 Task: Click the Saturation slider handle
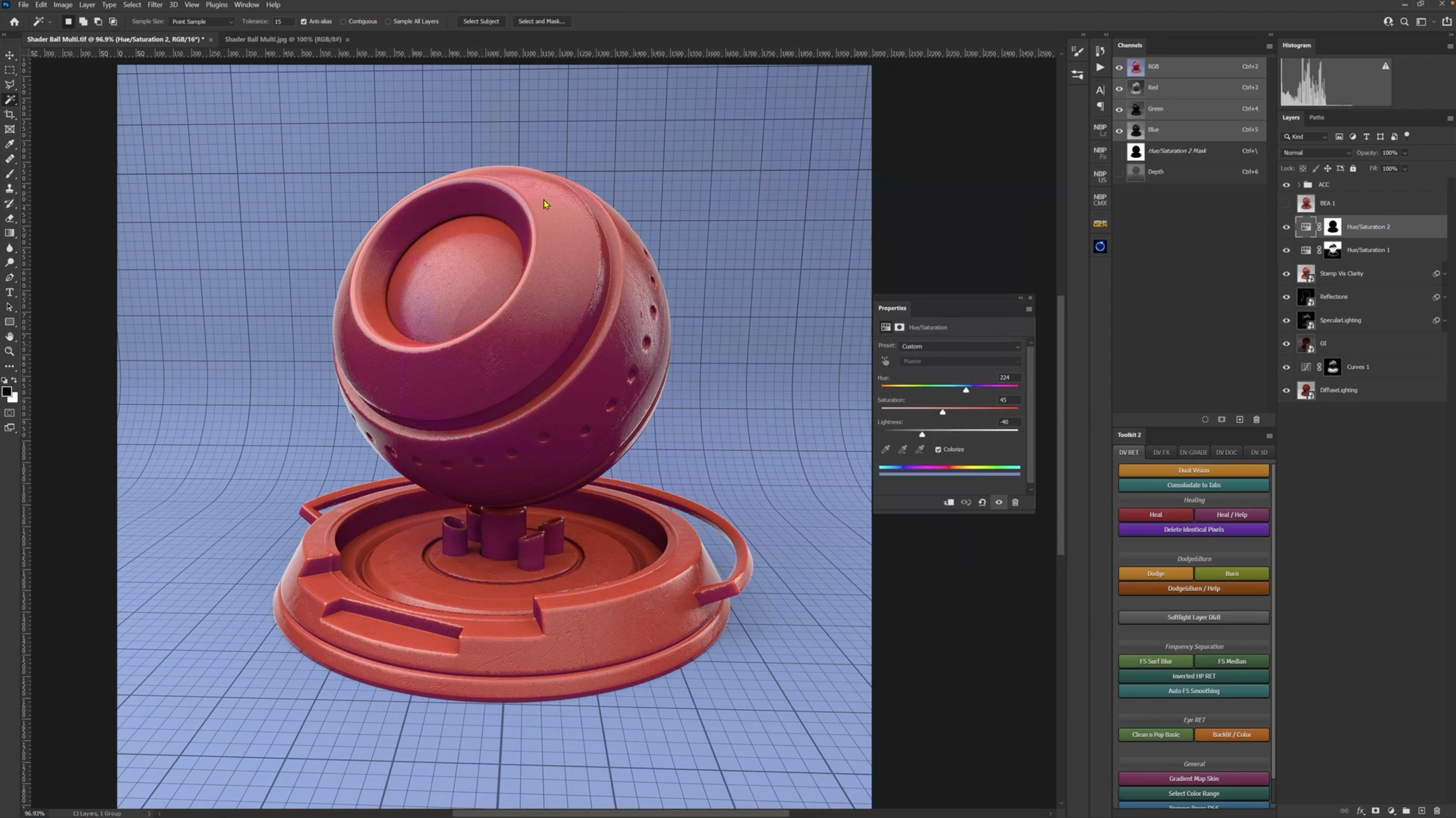pos(942,412)
